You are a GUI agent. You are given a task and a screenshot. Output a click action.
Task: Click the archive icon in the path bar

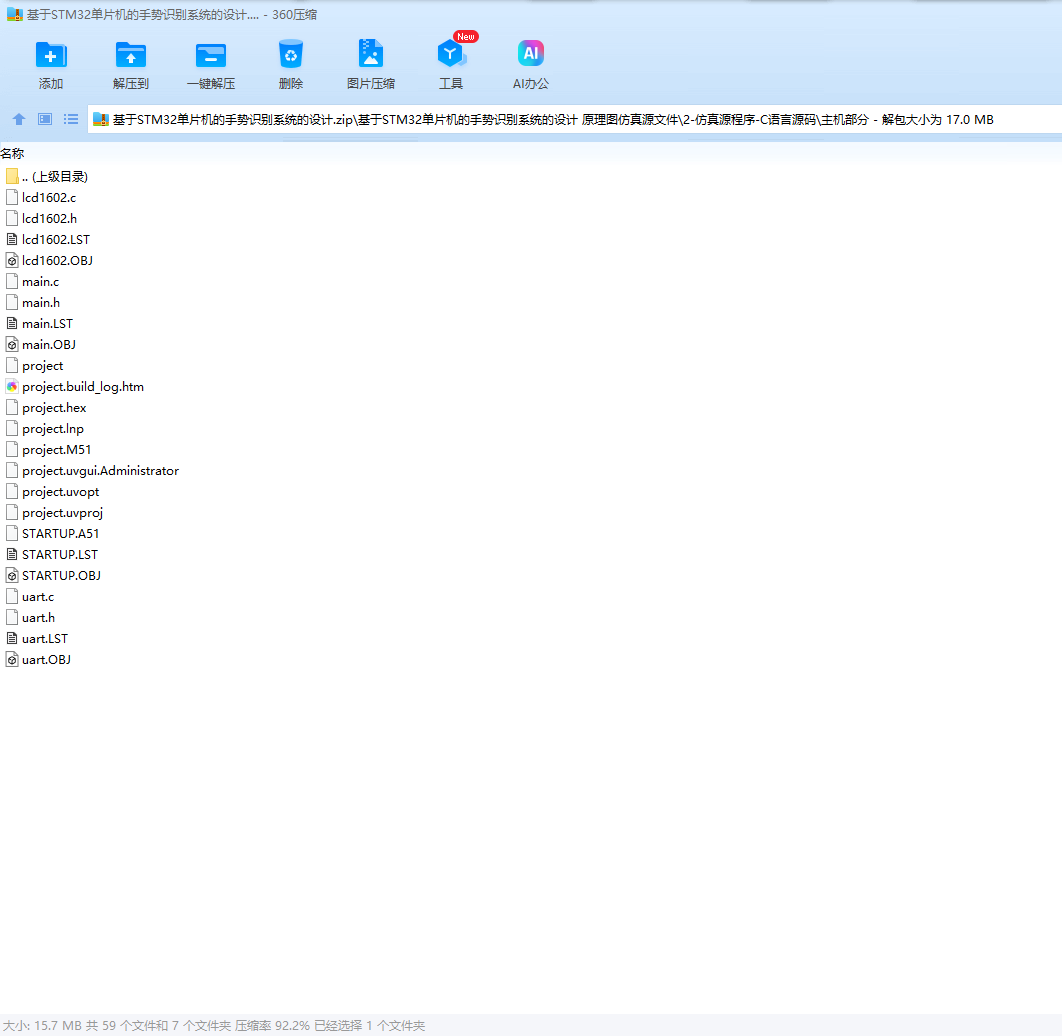(x=101, y=120)
